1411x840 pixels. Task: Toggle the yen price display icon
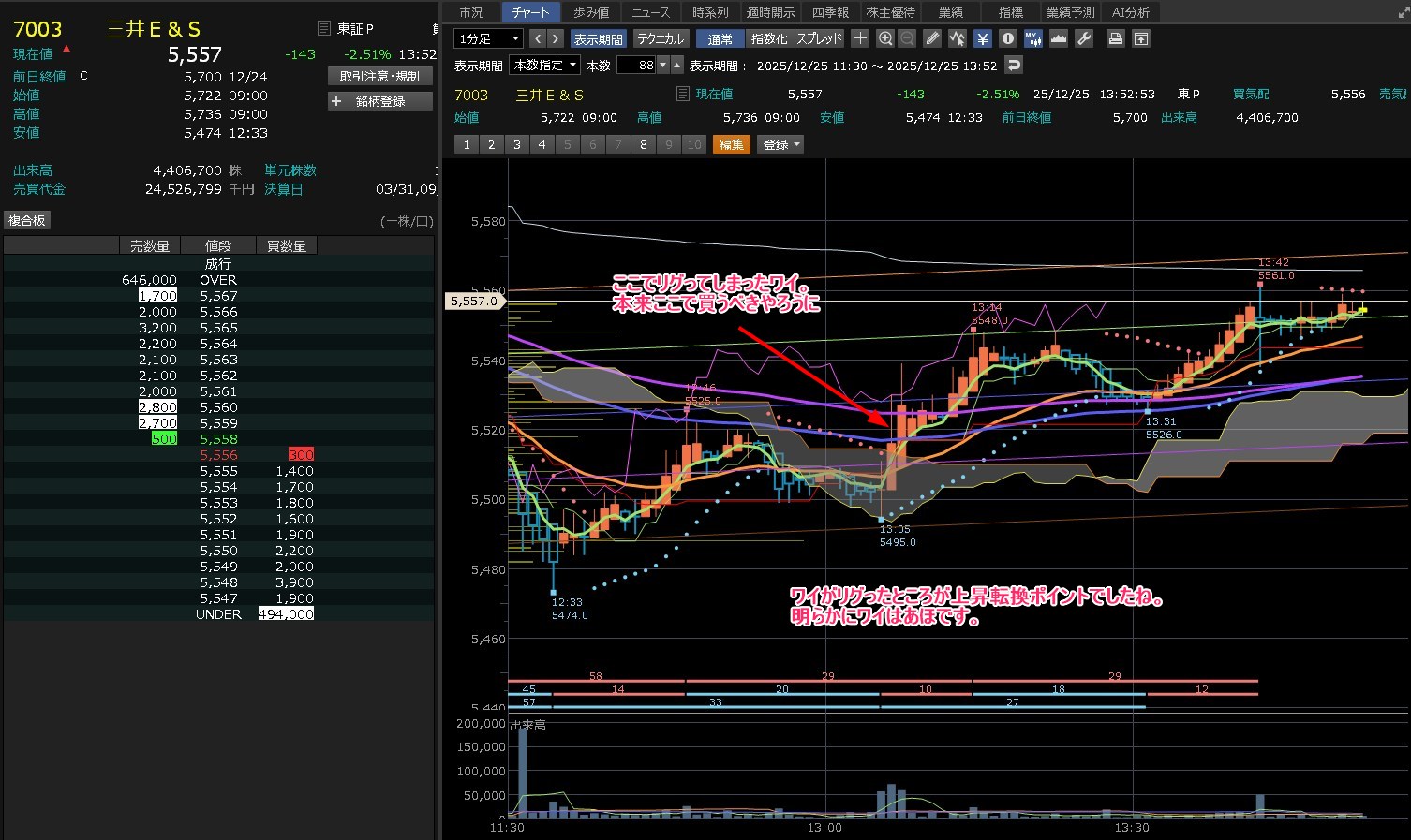pyautogui.click(x=982, y=38)
